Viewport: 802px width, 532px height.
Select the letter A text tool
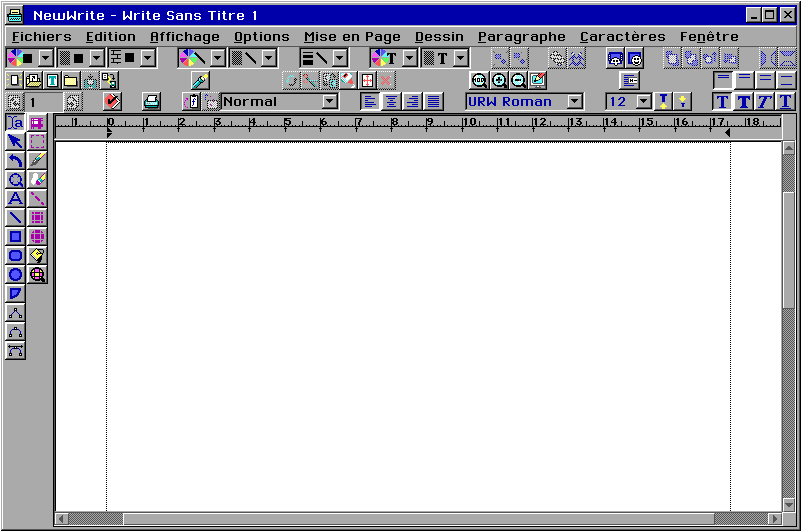pos(15,198)
